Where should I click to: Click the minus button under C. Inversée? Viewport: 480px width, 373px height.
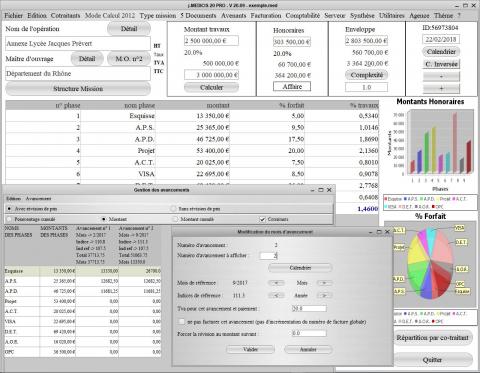tap(441, 76)
